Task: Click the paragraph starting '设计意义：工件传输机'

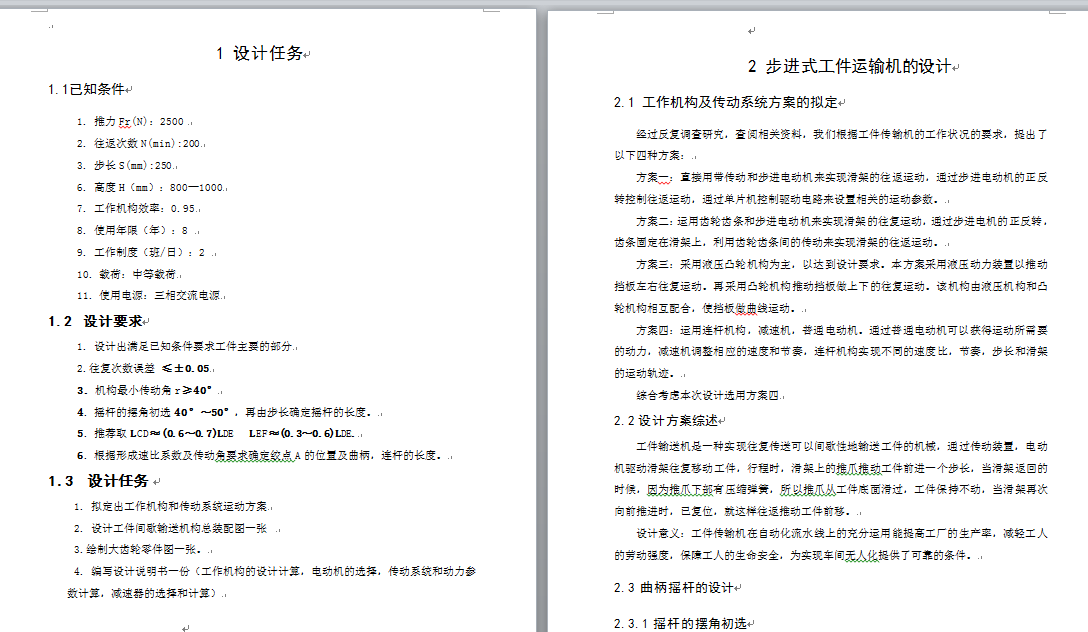Action: click(x=842, y=533)
